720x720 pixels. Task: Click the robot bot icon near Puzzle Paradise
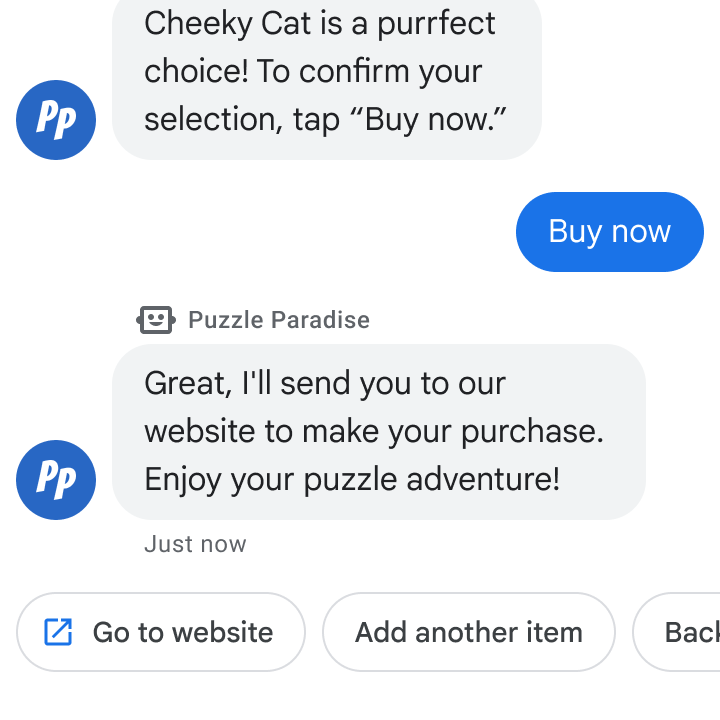pos(155,320)
